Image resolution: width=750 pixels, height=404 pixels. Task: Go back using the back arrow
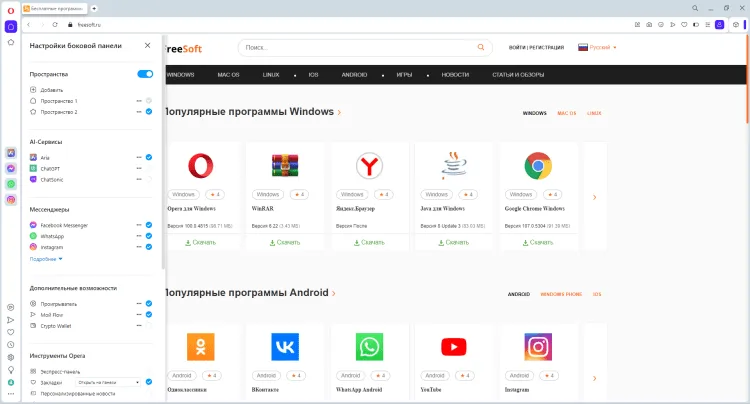pyautogui.click(x=29, y=24)
